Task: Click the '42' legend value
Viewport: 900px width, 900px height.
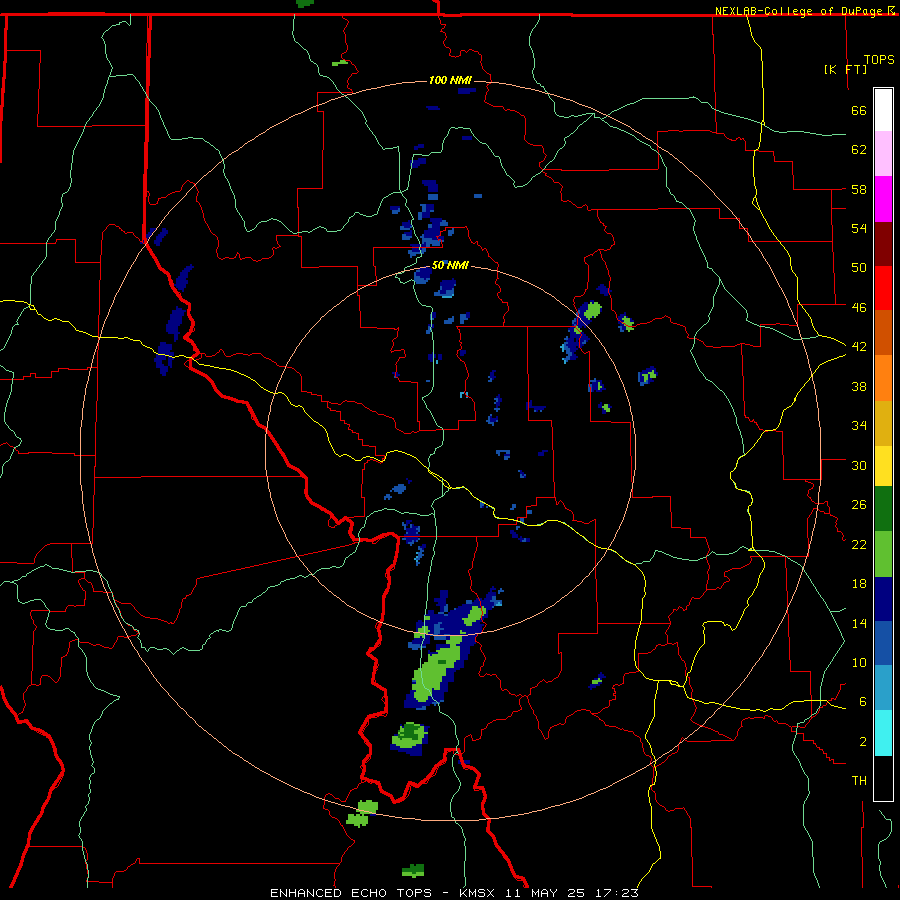Action: point(859,346)
